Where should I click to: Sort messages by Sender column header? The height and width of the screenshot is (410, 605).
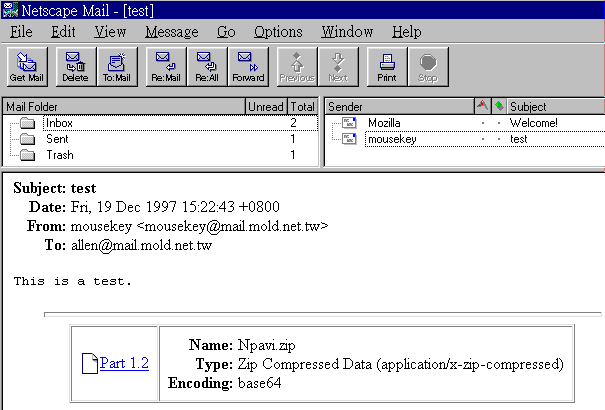[398, 106]
